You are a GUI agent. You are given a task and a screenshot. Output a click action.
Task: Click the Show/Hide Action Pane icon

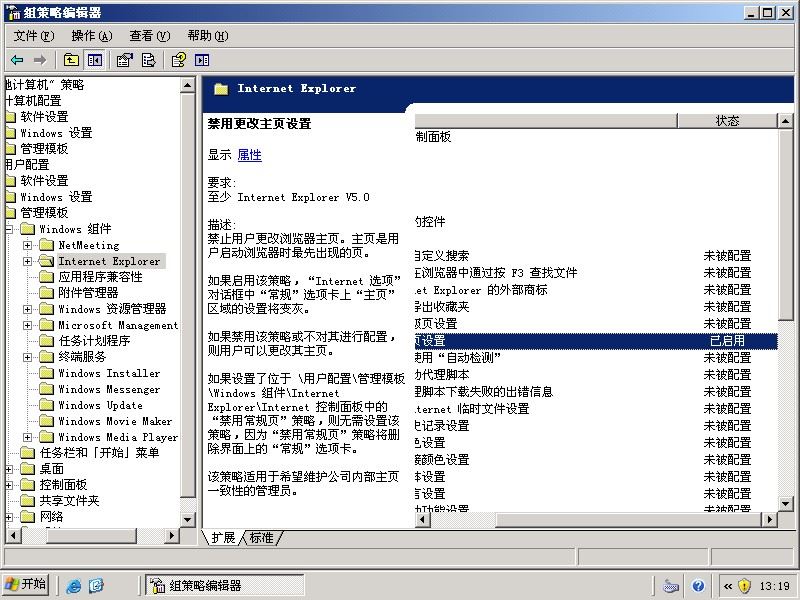[x=202, y=60]
